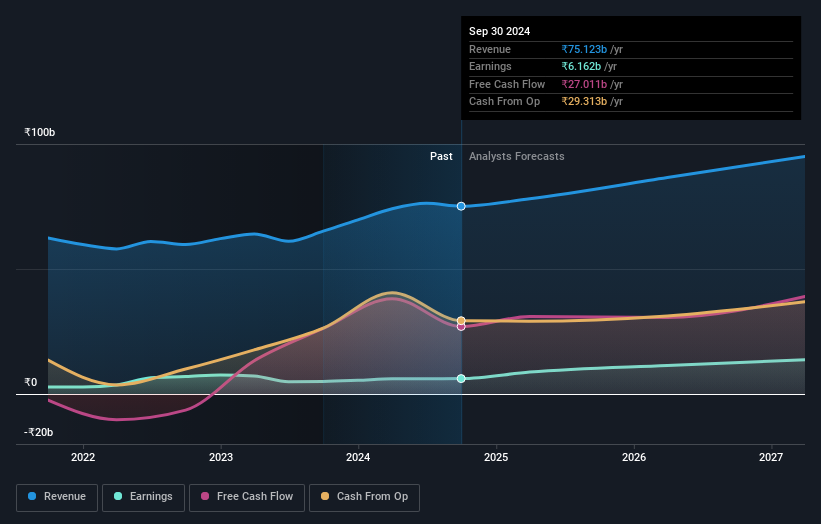Click the 2026 x-axis label
Image resolution: width=821 pixels, height=524 pixels.
[x=634, y=457]
